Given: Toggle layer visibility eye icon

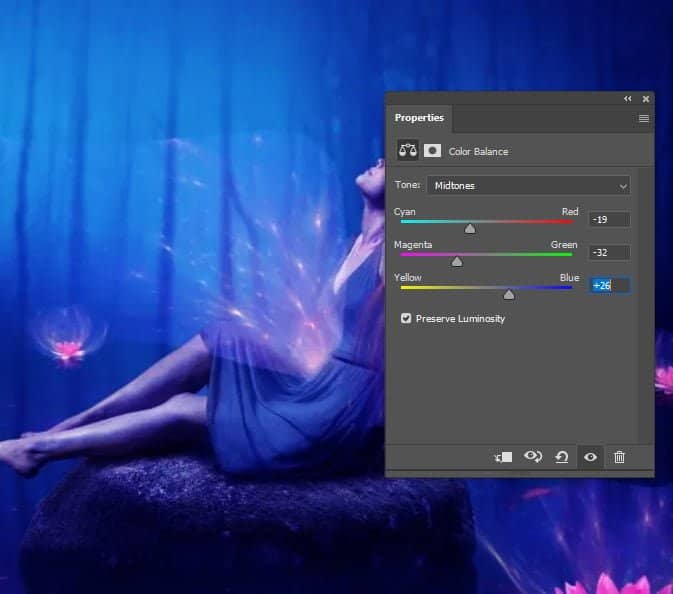Looking at the screenshot, I should click(x=591, y=457).
